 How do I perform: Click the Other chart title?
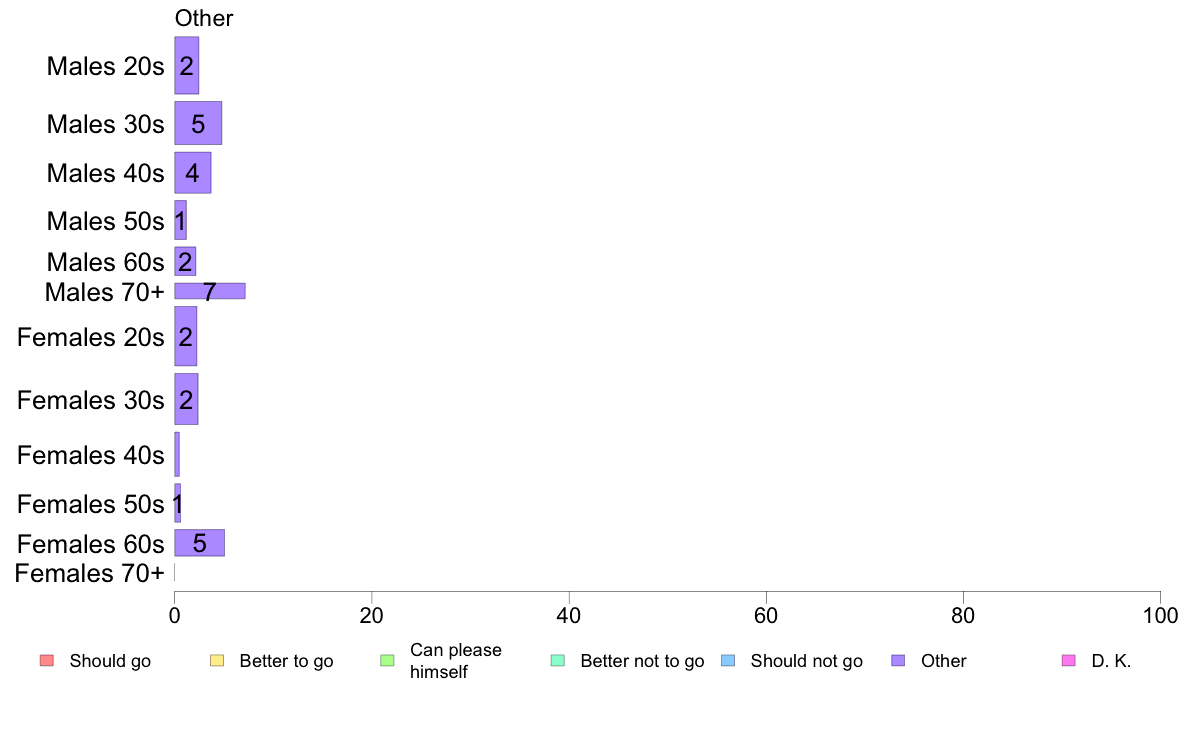[204, 18]
